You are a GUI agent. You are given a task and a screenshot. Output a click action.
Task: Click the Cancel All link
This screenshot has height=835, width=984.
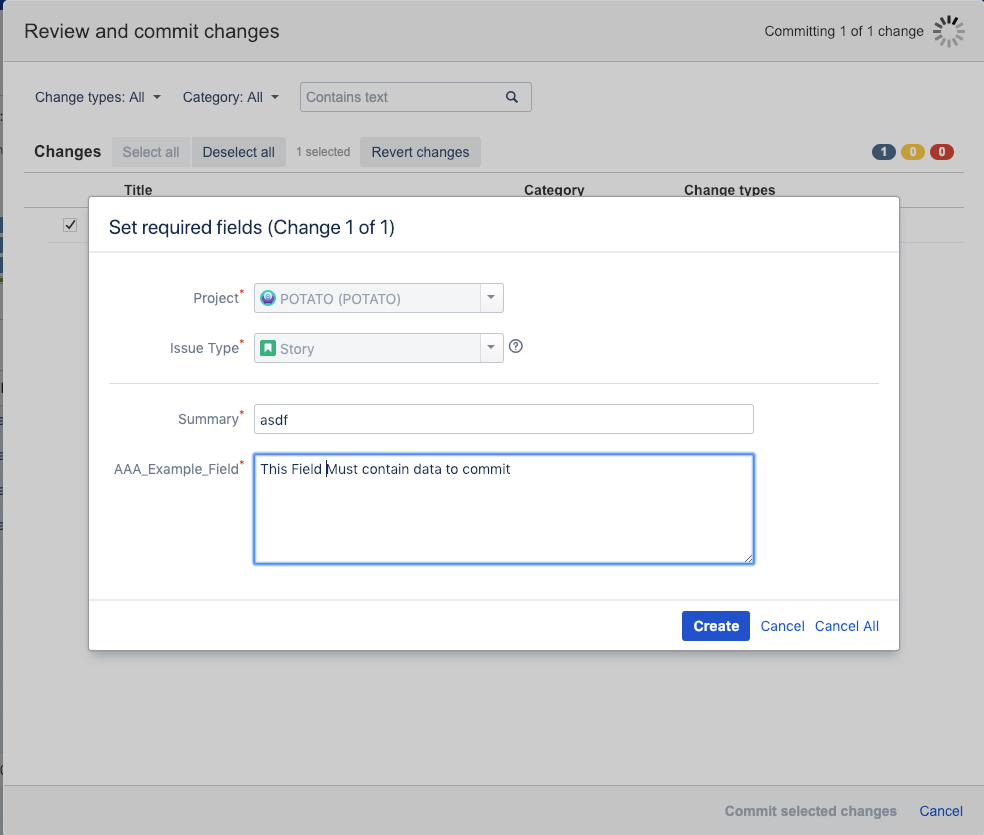[x=847, y=626]
